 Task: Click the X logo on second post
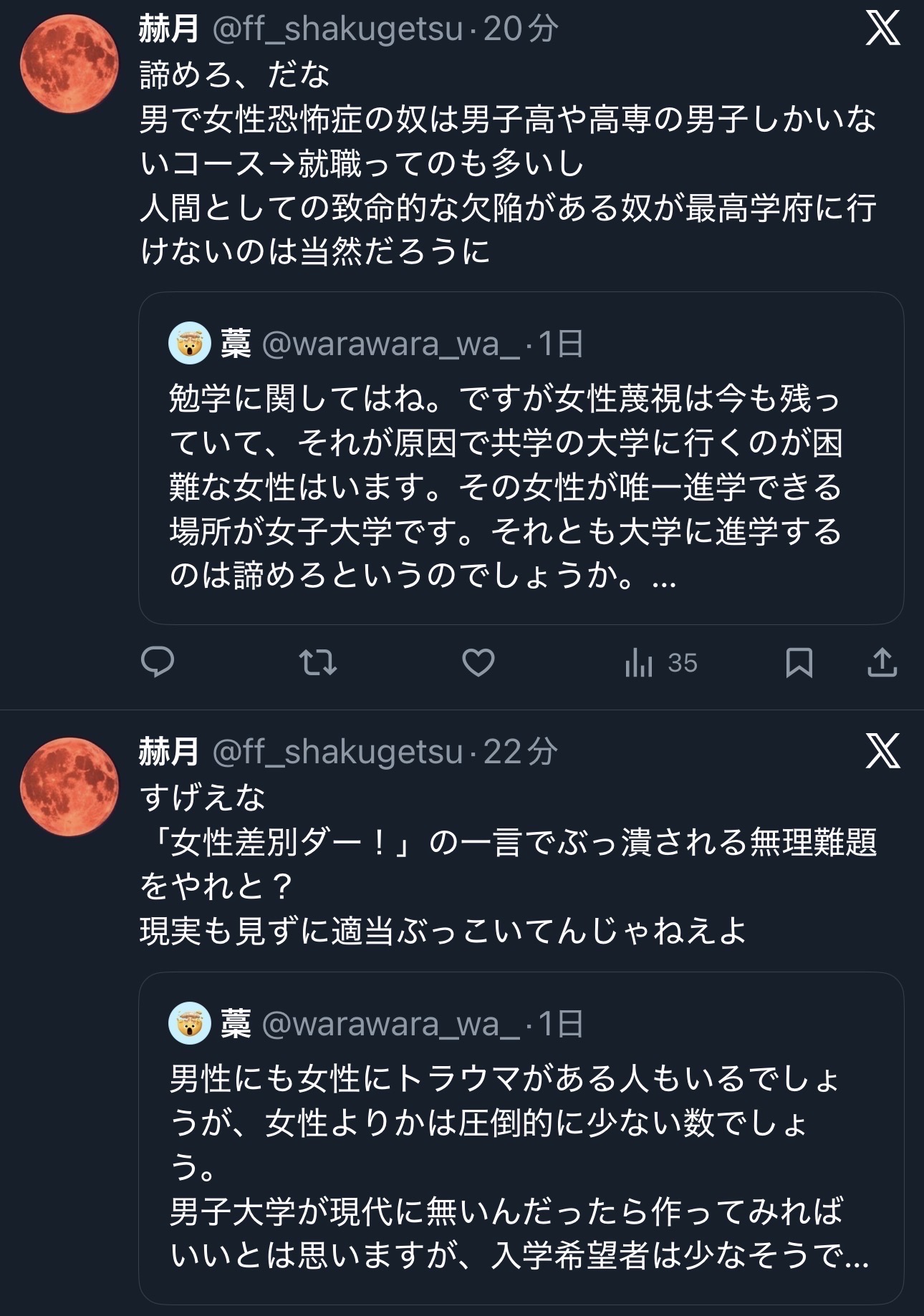pos(882,752)
